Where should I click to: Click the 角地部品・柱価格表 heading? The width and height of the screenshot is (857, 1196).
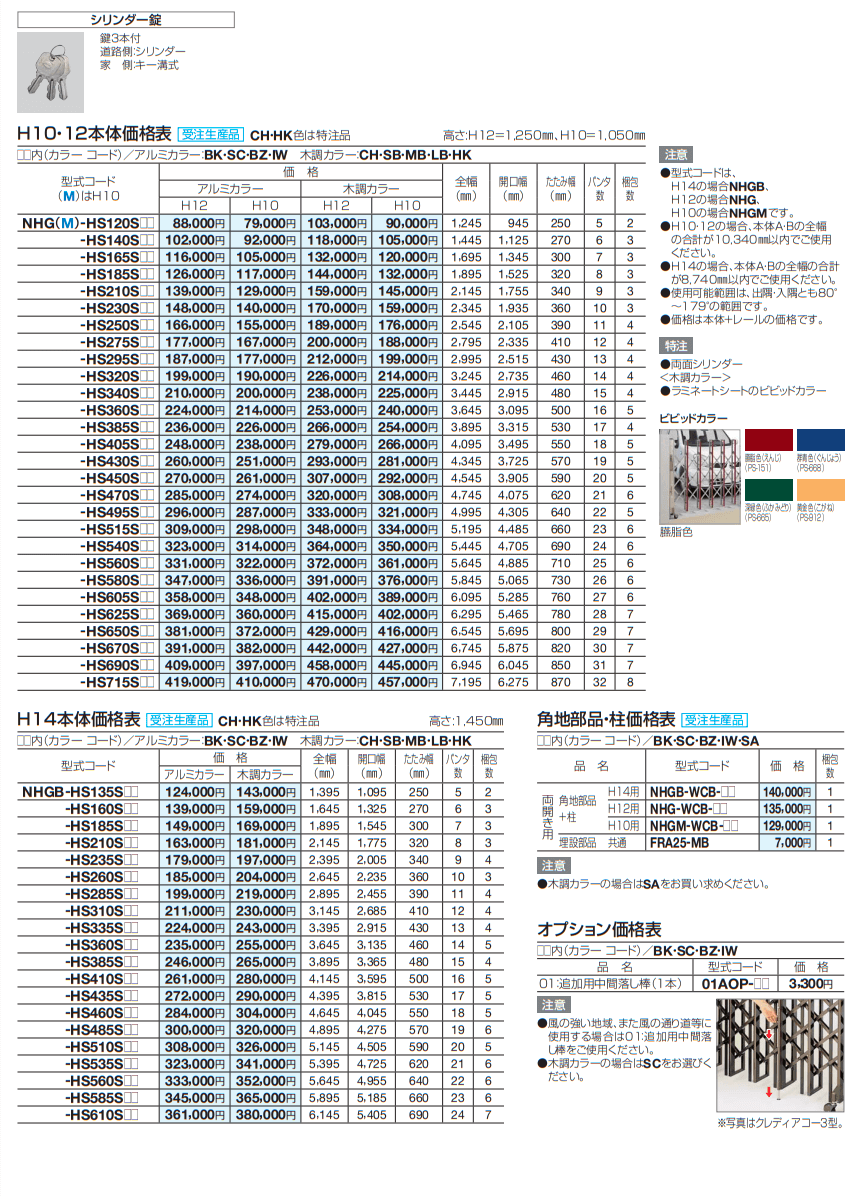click(606, 719)
